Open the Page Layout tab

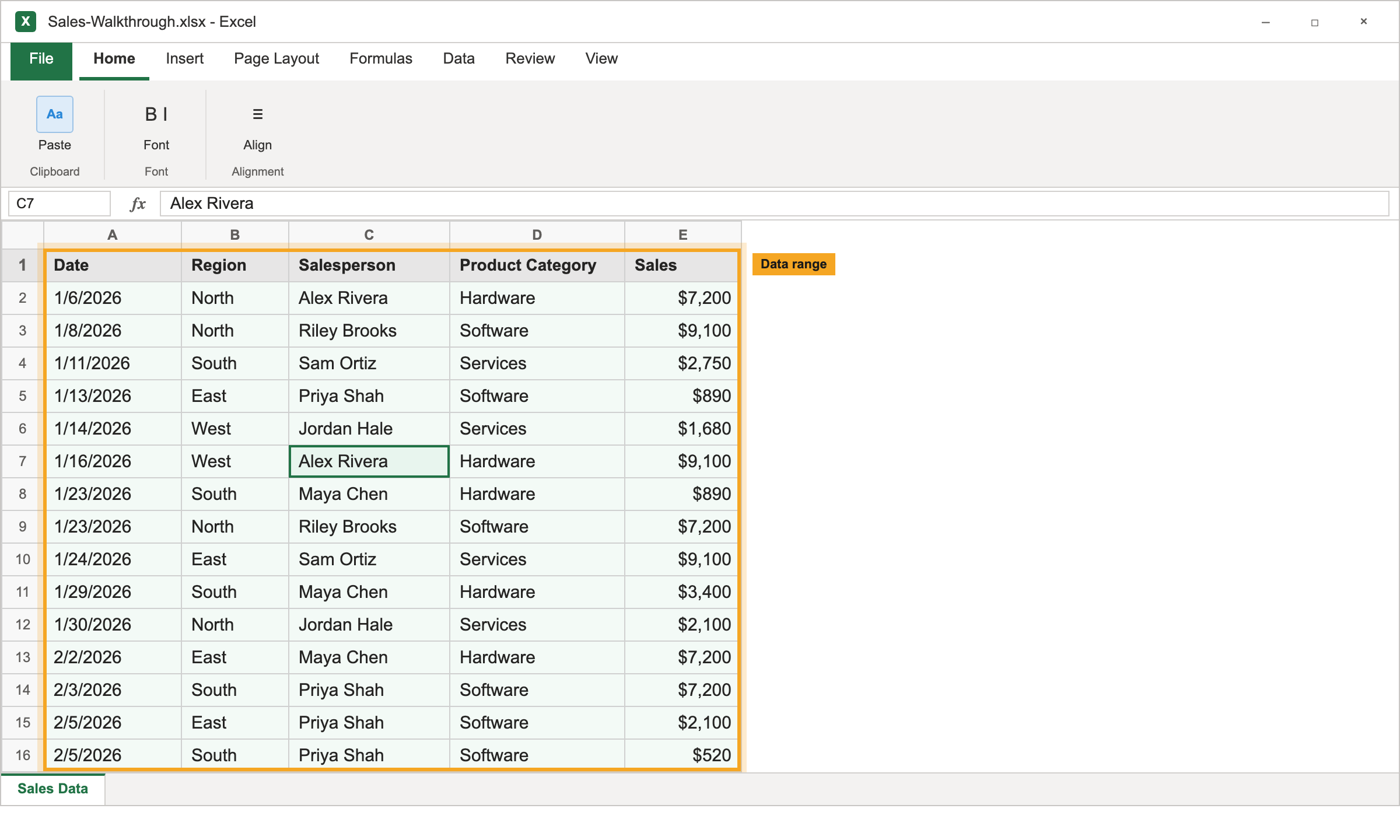(276, 59)
